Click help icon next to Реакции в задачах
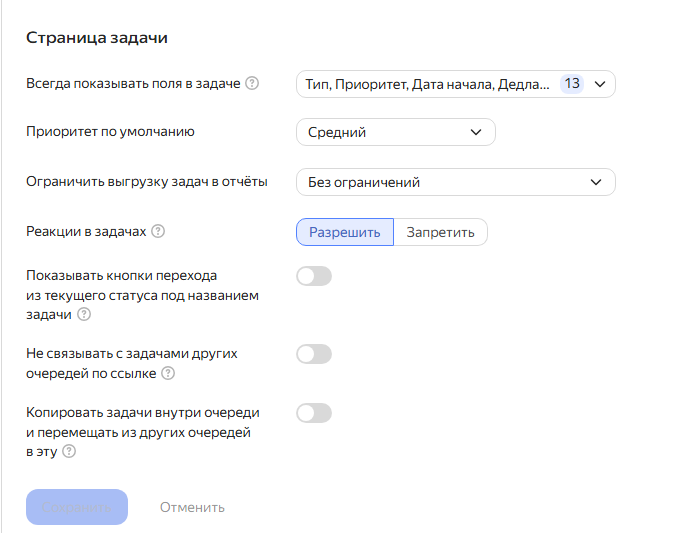Screen dimensions: 700x533 pos(158,231)
